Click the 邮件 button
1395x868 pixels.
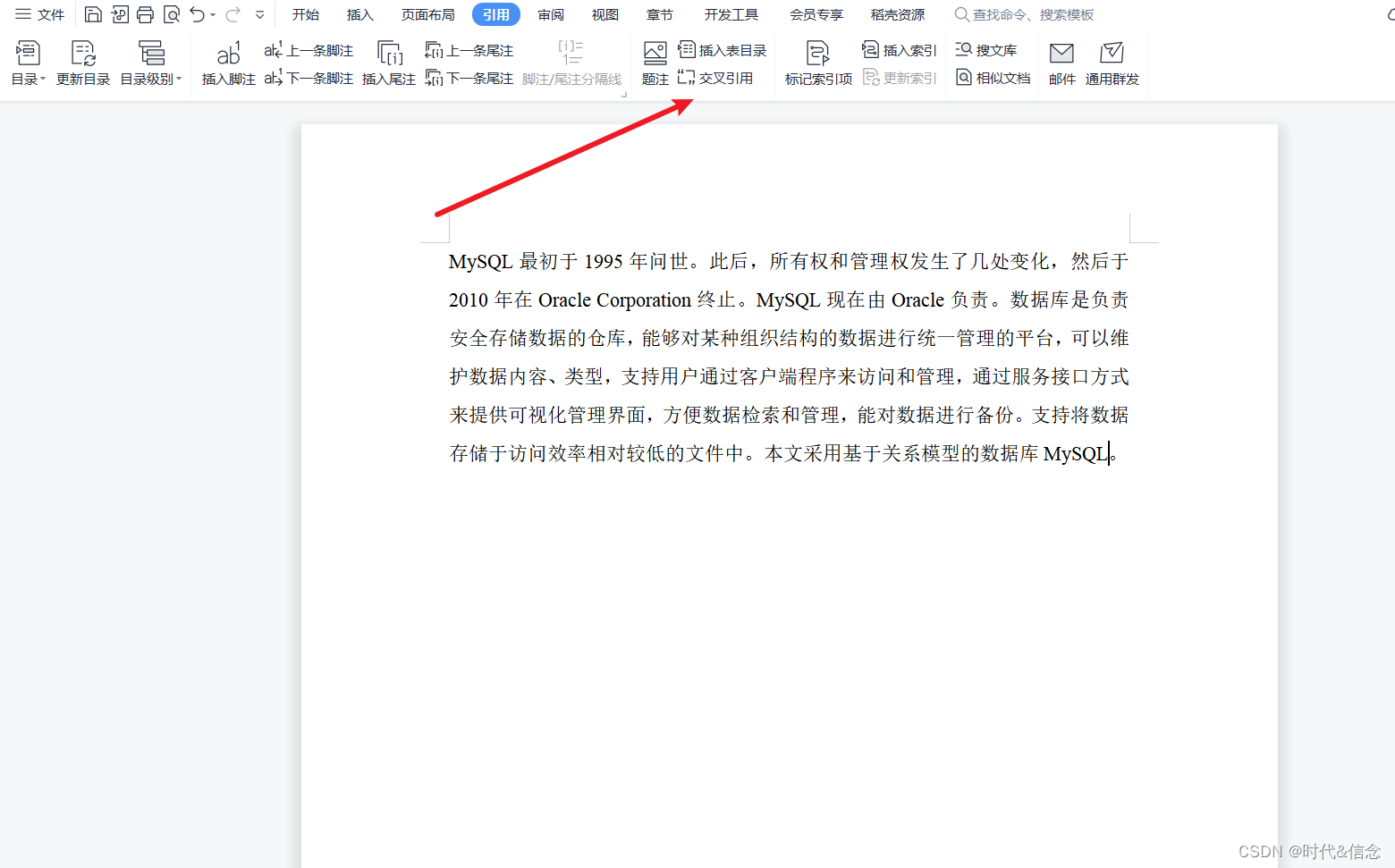pos(1061,63)
